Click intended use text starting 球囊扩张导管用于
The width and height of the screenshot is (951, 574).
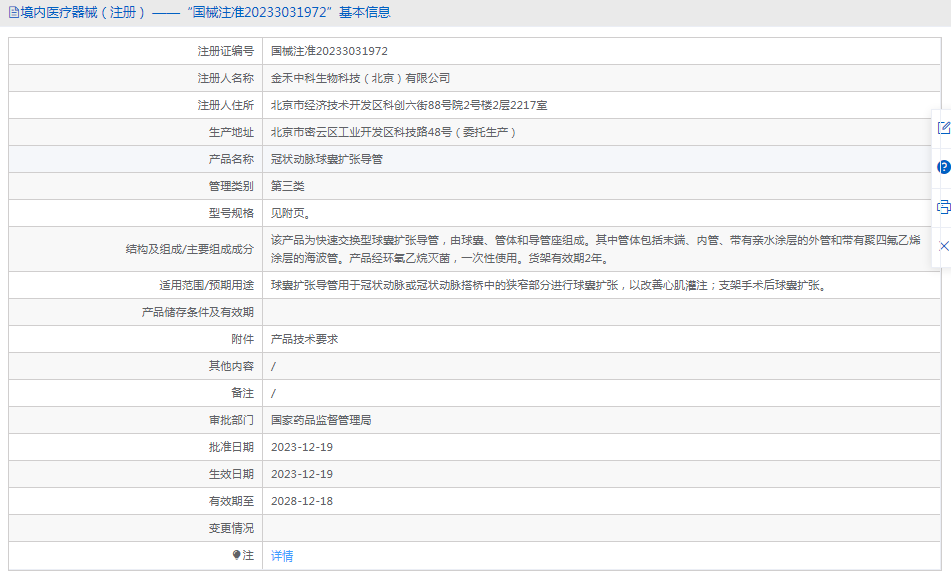pos(549,285)
